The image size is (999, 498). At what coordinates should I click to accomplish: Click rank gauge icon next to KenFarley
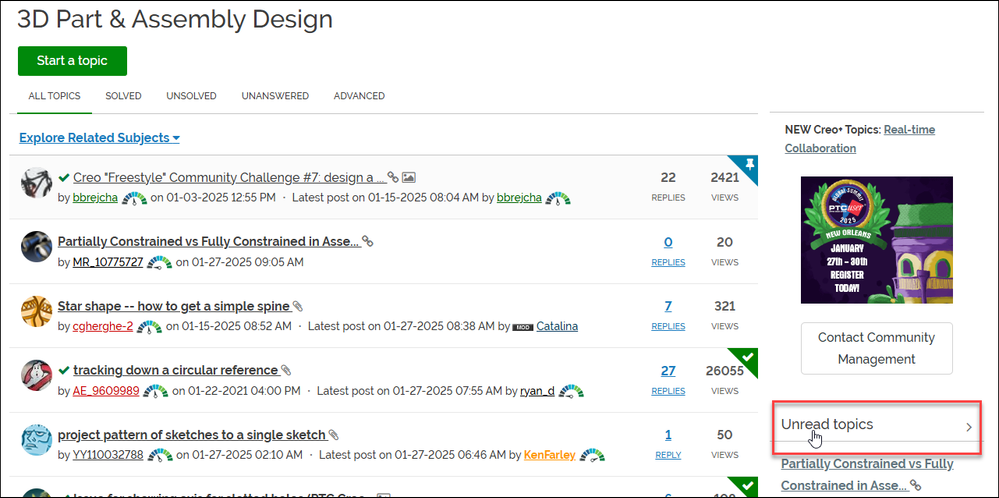click(592, 455)
